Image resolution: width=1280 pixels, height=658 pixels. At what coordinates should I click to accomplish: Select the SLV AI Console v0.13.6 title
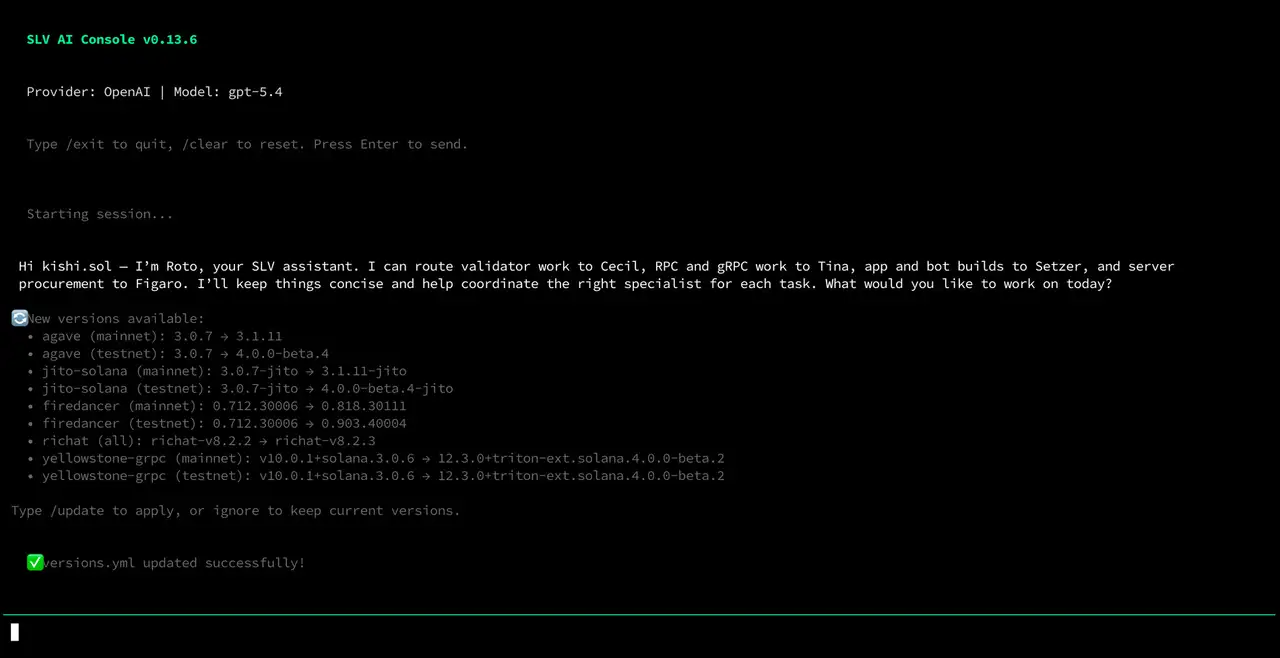(x=112, y=39)
